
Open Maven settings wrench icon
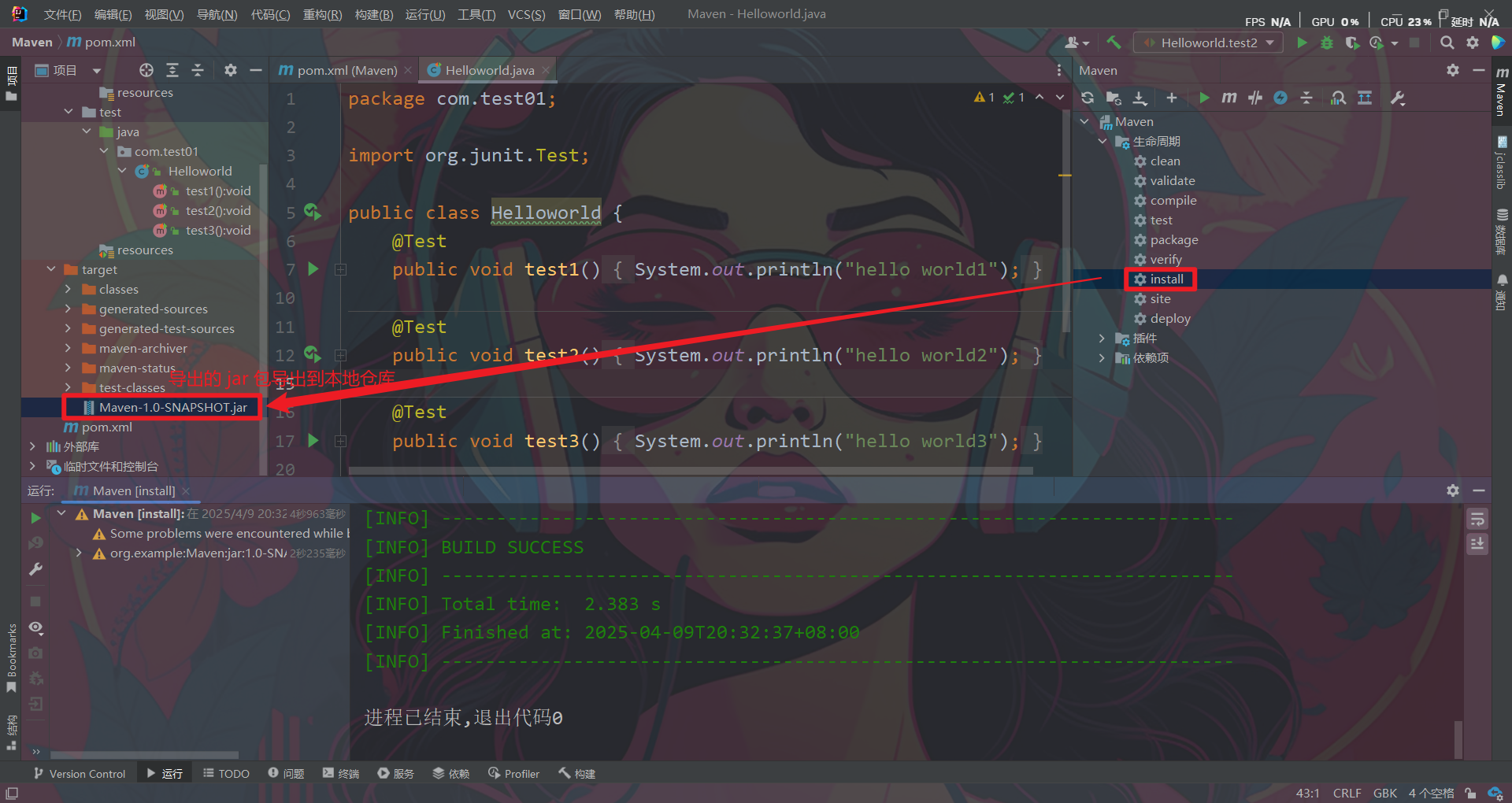pos(1398,98)
